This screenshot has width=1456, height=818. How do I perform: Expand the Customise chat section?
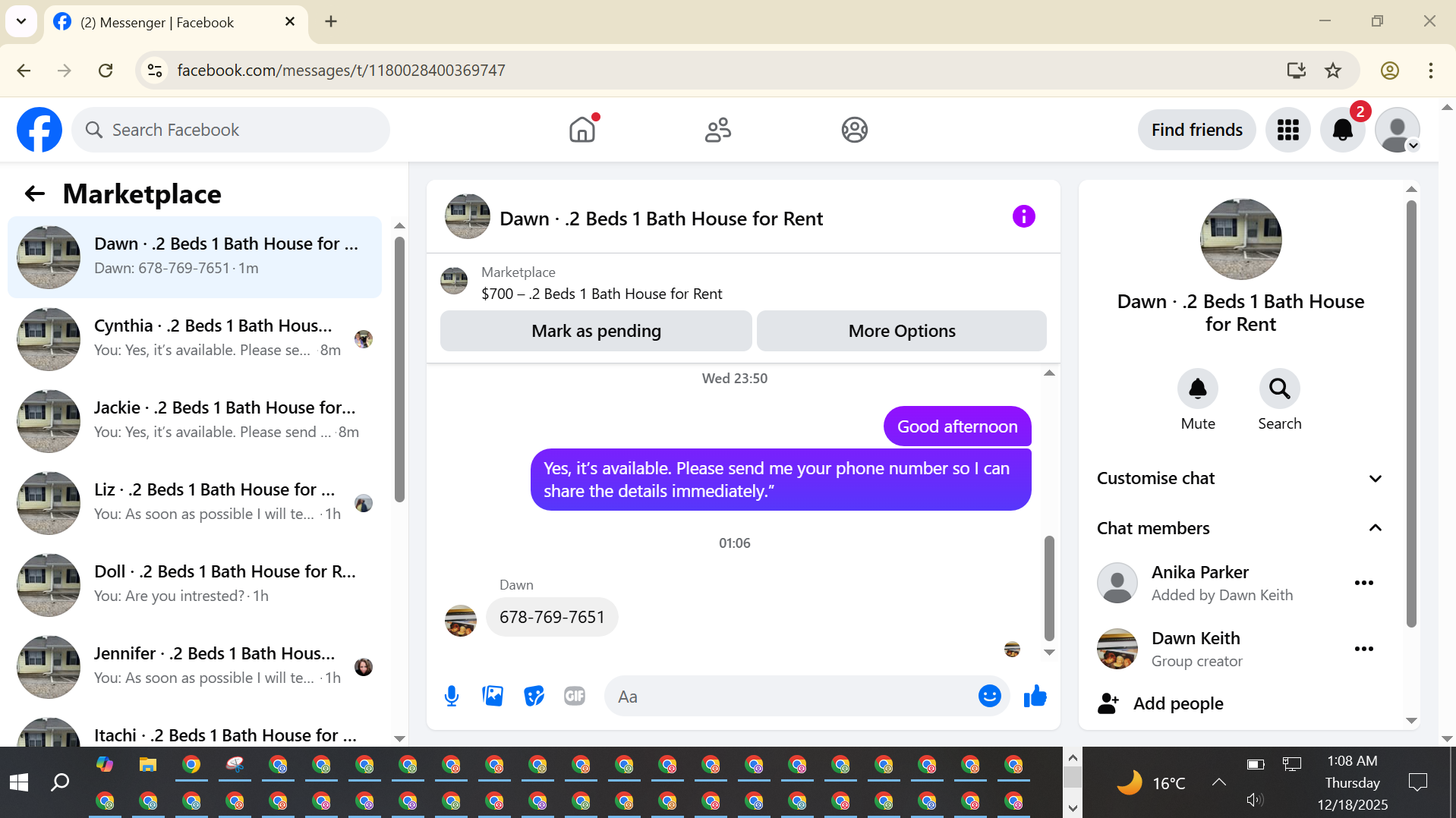tap(1240, 479)
